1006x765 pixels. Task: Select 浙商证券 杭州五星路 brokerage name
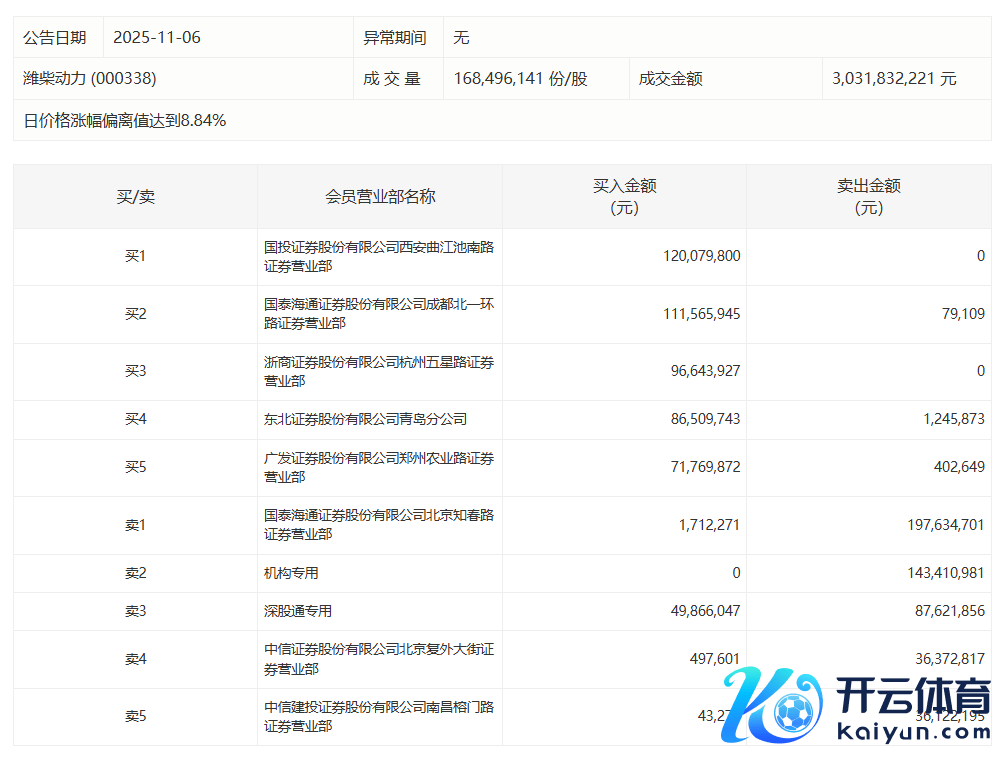[378, 371]
